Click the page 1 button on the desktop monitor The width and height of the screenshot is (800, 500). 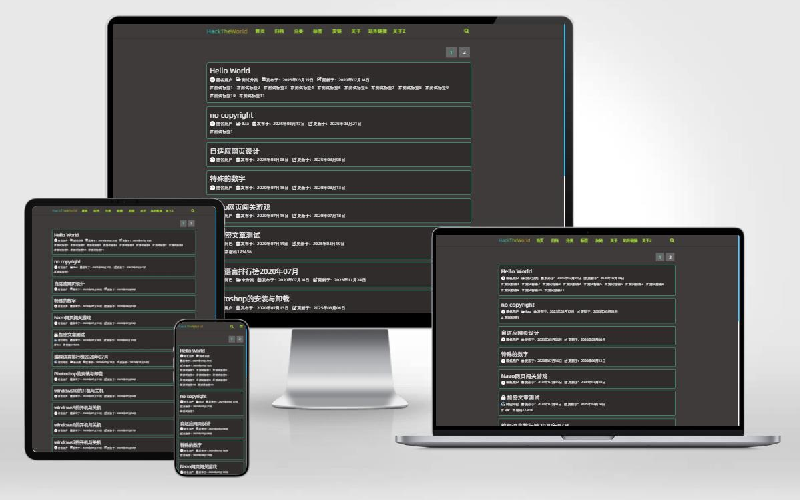(451, 52)
